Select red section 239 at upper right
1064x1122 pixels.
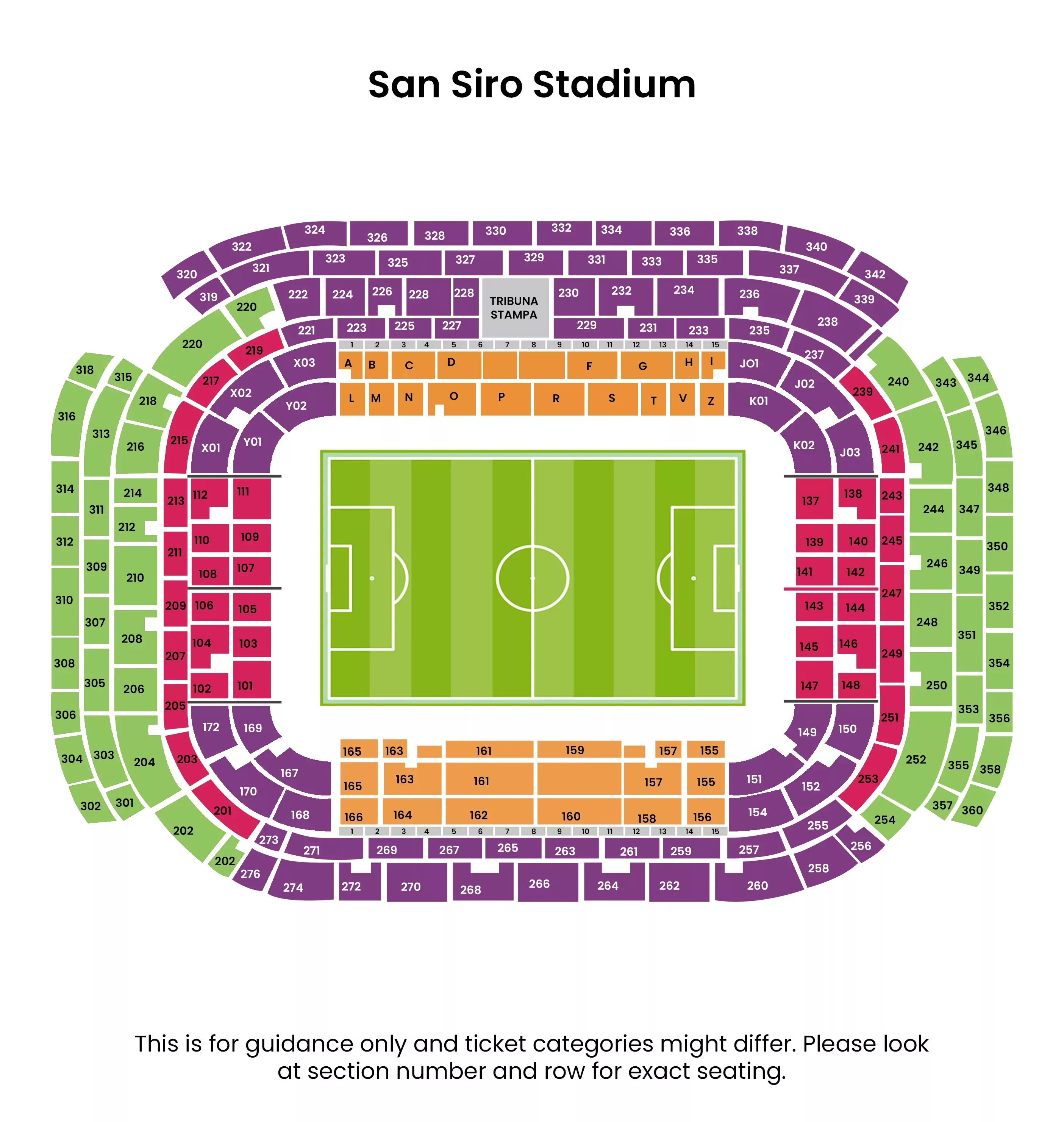point(862,392)
